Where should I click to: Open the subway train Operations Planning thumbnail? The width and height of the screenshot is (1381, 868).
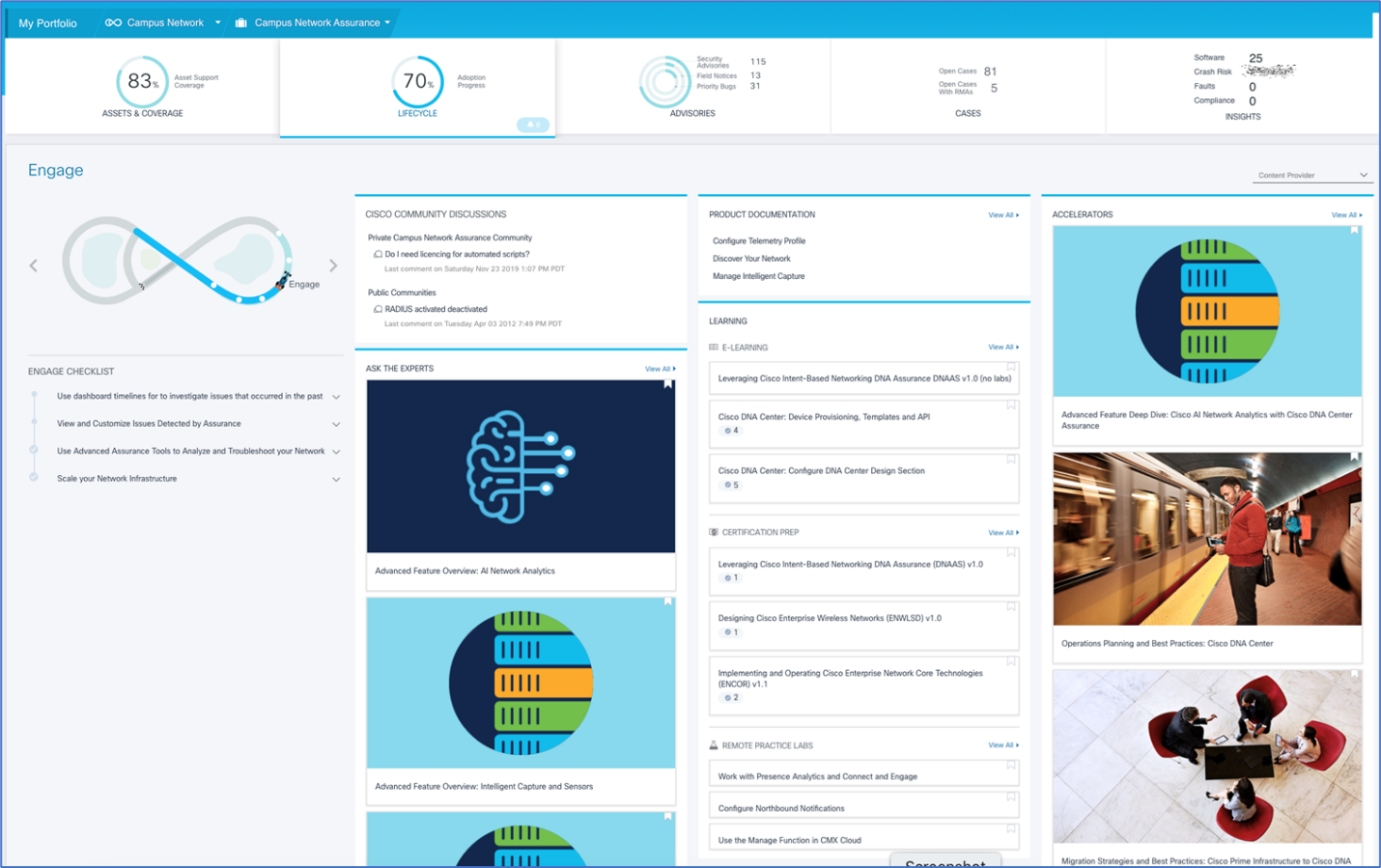(x=1207, y=539)
